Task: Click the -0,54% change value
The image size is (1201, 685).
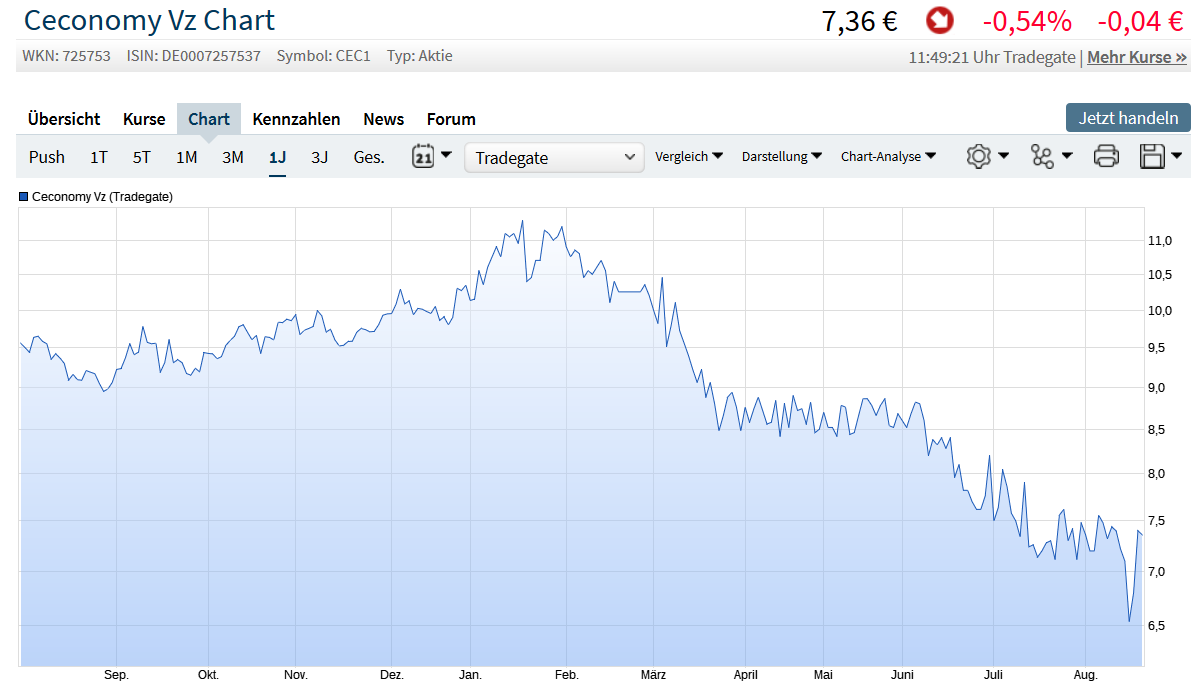Action: tap(1027, 21)
